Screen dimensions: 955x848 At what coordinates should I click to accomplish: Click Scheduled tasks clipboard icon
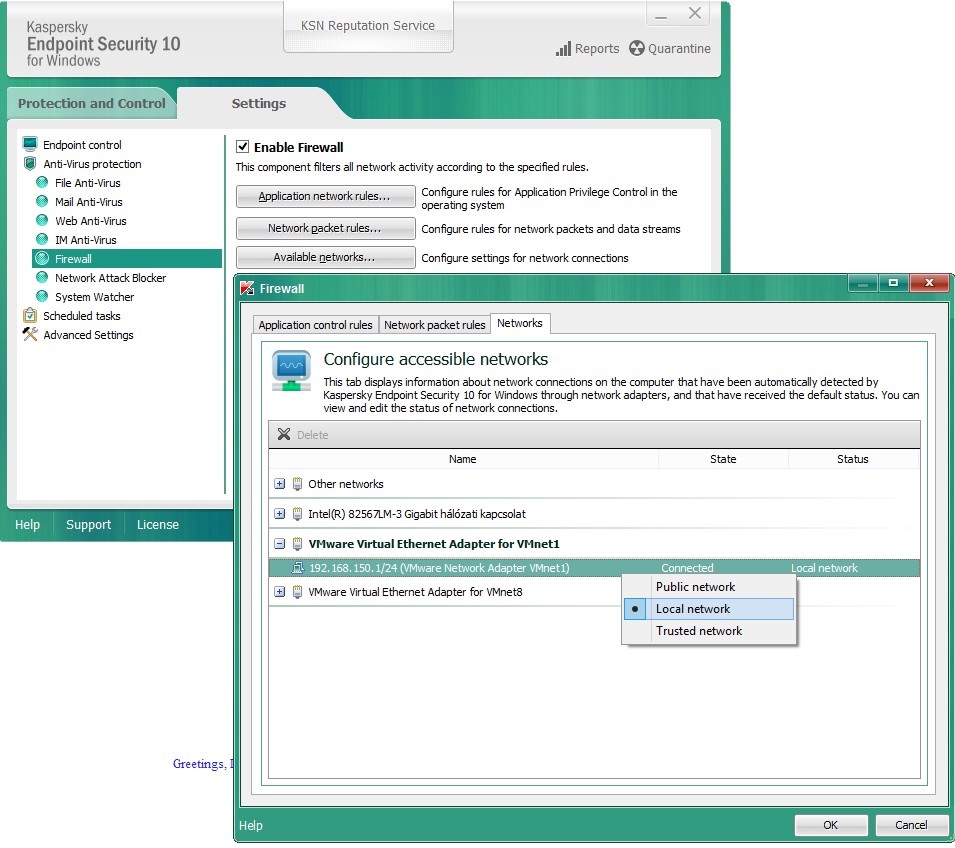click(x=30, y=315)
